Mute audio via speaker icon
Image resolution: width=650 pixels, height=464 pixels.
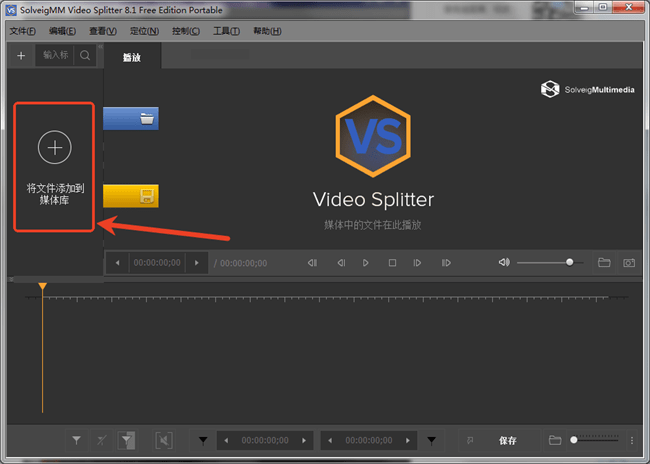[x=504, y=262]
